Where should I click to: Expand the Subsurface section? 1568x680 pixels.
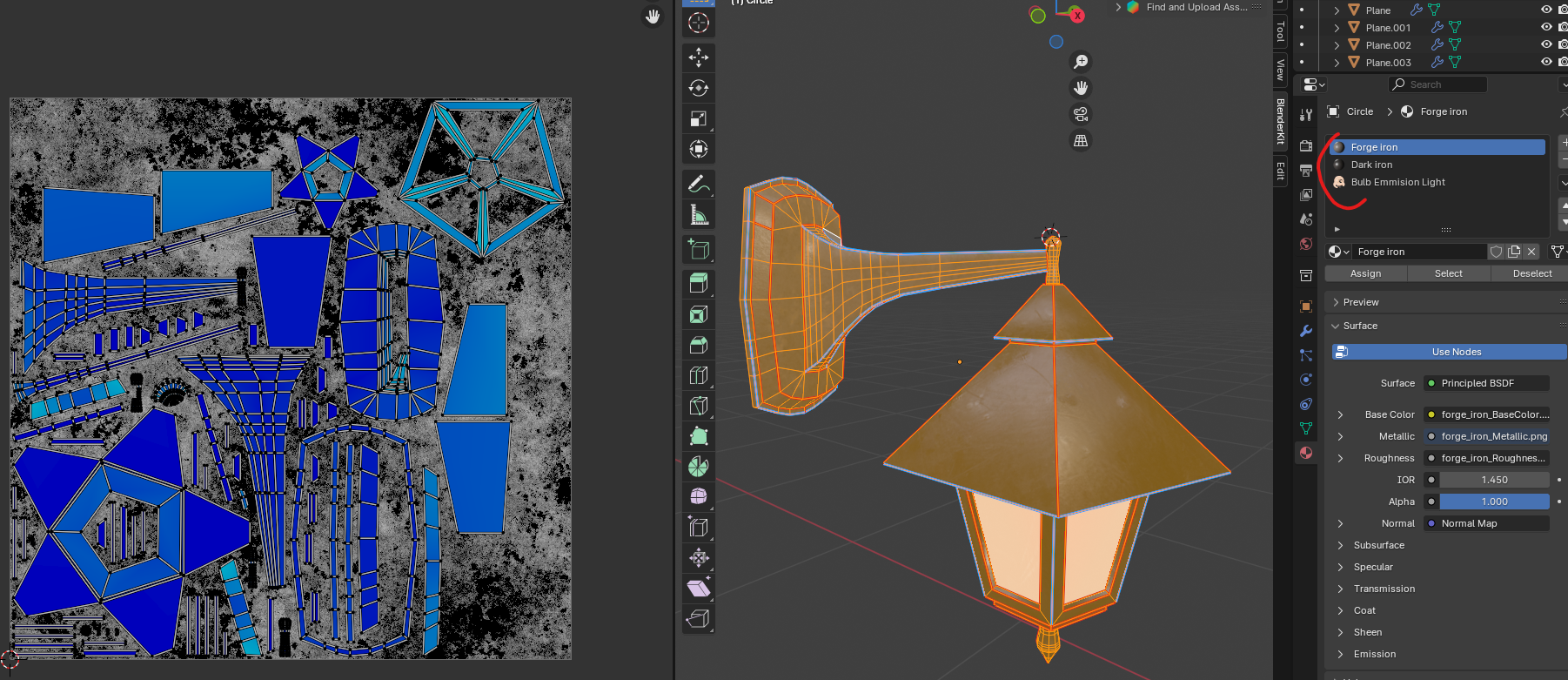point(1340,545)
